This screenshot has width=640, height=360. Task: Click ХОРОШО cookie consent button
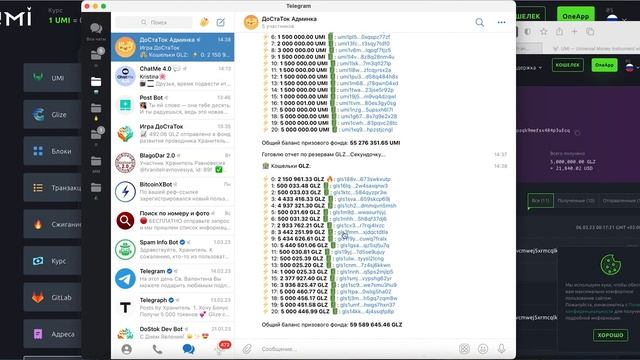click(x=610, y=335)
